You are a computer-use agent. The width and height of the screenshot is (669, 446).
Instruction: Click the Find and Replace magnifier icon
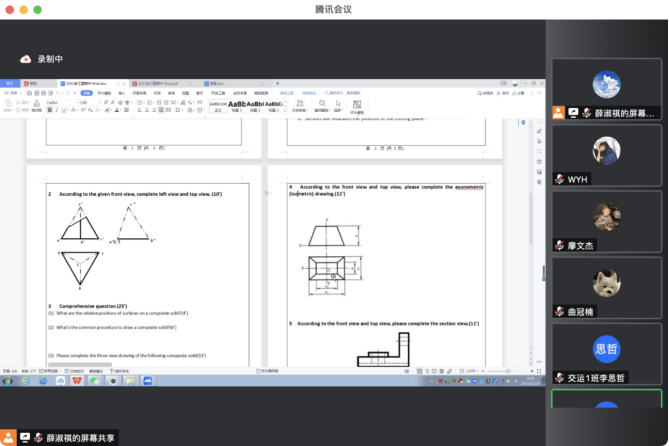click(x=323, y=104)
